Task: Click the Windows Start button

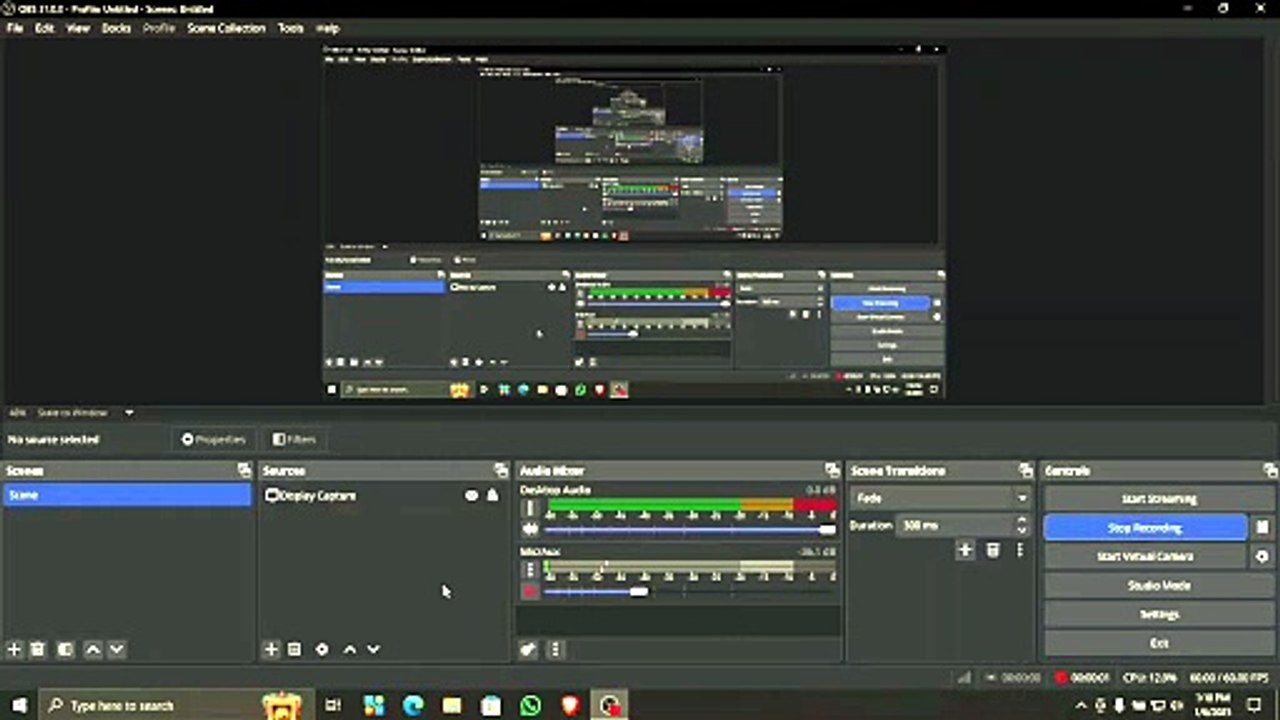Action: coord(20,705)
